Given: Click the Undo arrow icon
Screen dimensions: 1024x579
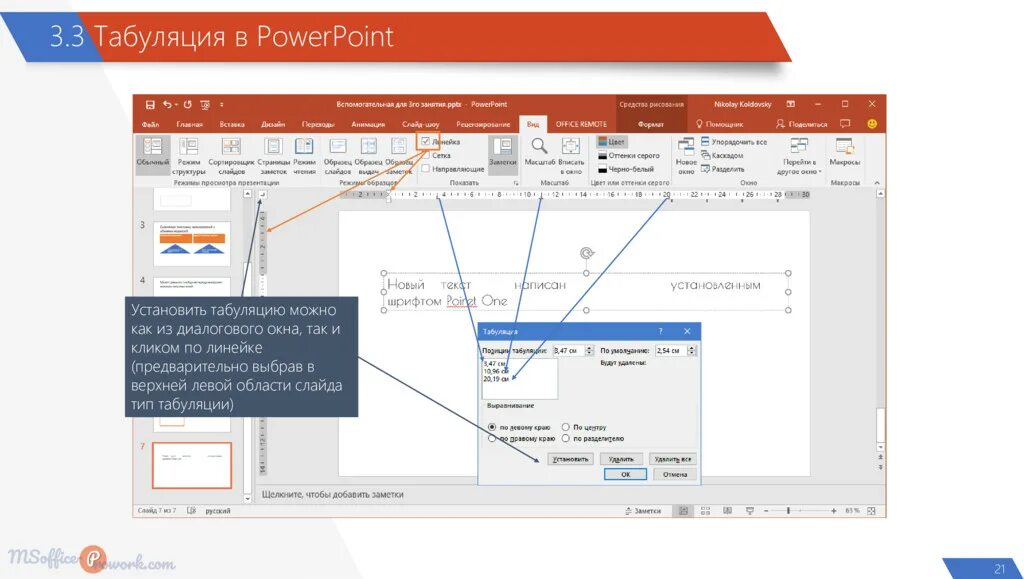Looking at the screenshot, I should tap(168, 104).
